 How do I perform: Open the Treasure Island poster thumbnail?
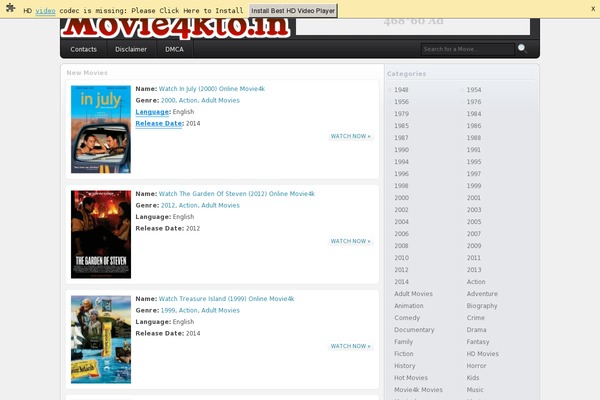tap(101, 339)
